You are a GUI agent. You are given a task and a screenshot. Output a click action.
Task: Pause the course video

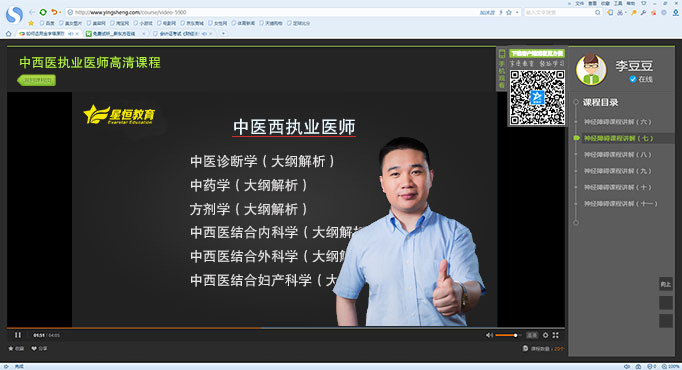[18, 335]
